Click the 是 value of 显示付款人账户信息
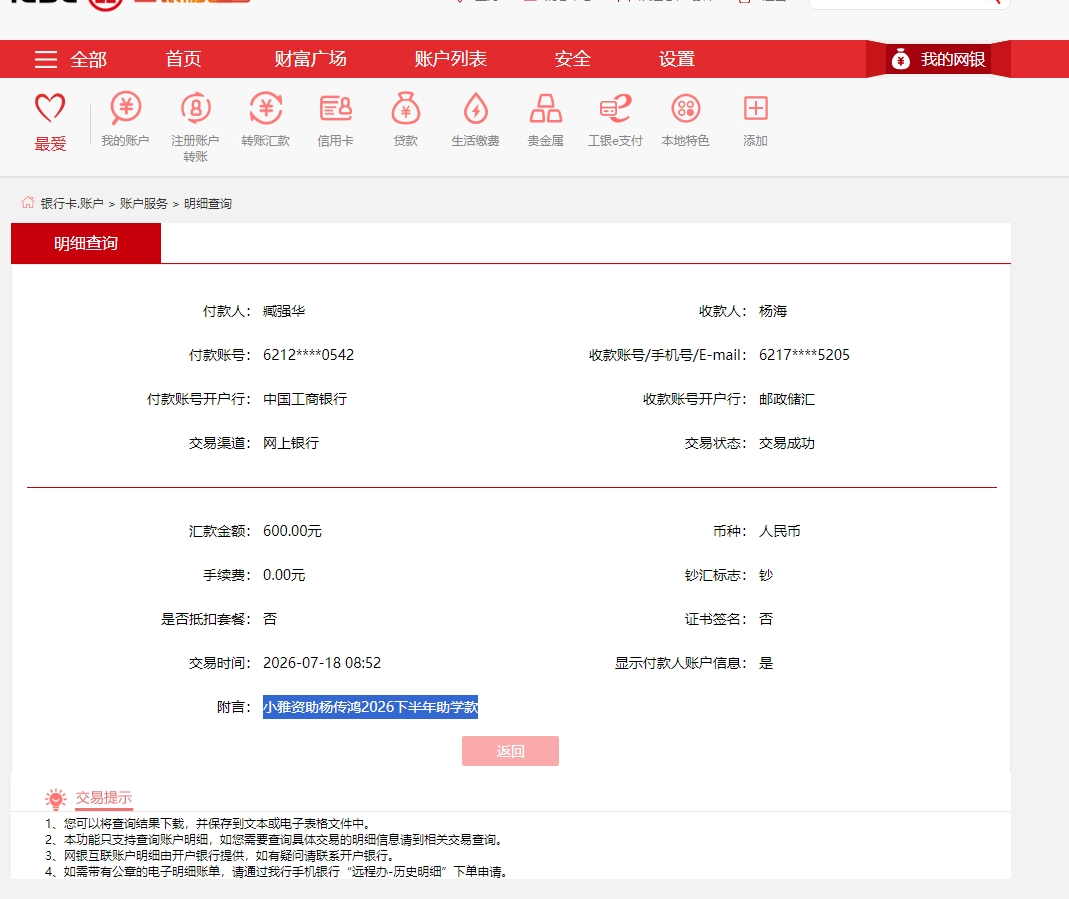1069x899 pixels. pos(766,663)
